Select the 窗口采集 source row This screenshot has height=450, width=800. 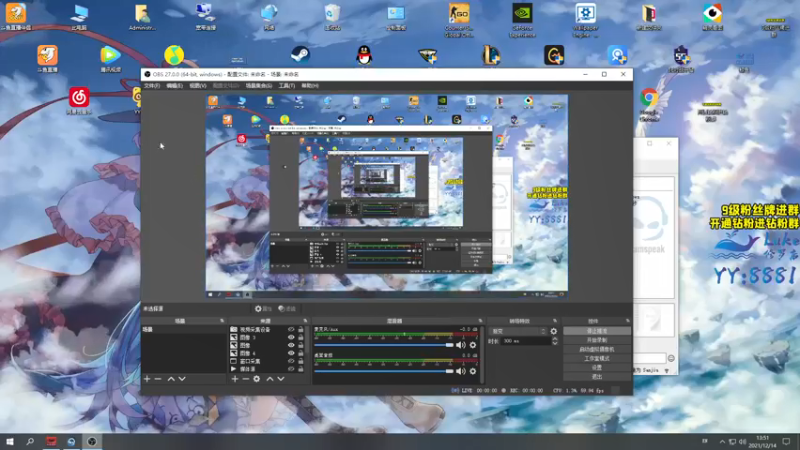(268, 361)
